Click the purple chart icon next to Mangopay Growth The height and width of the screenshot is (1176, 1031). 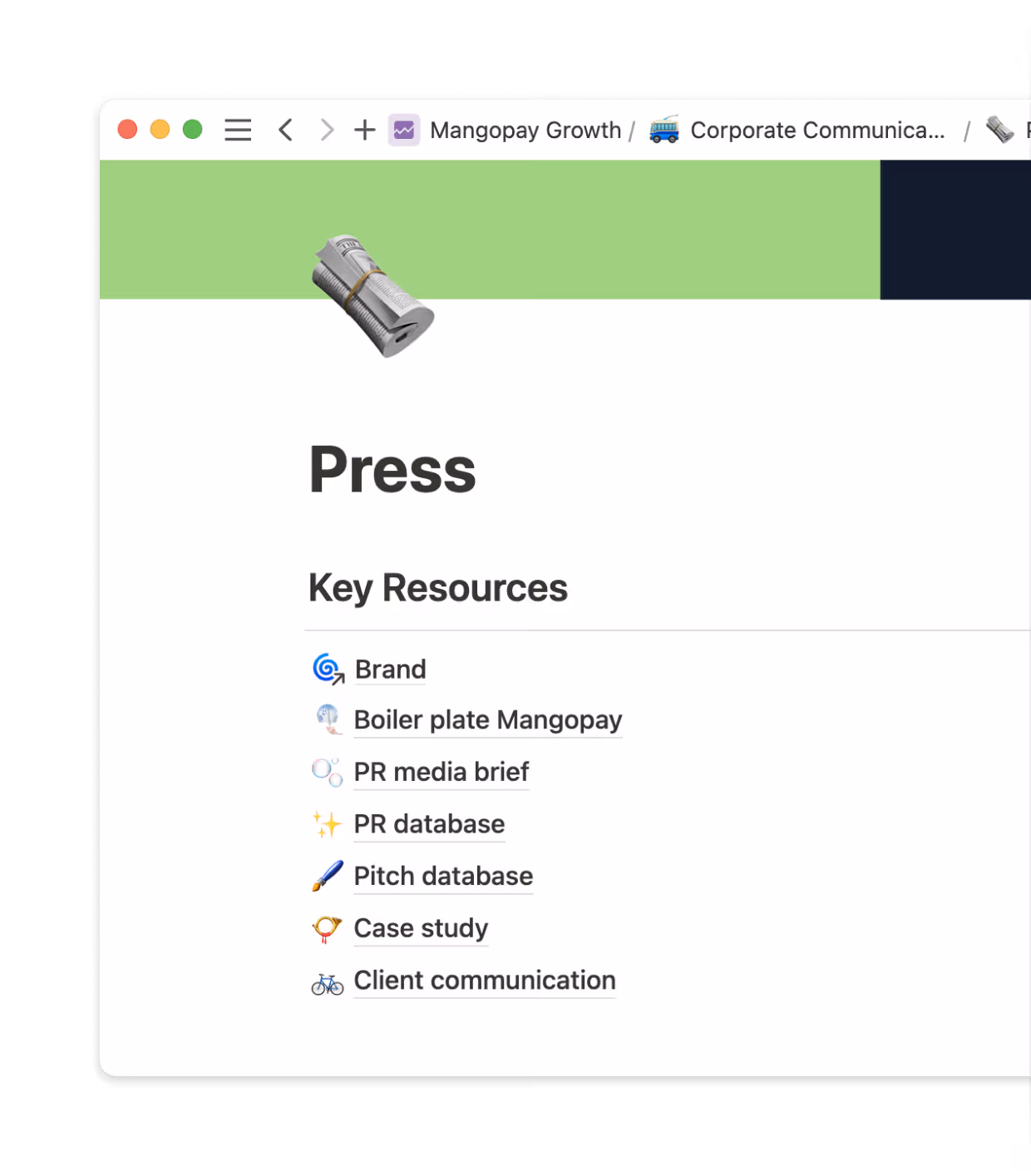point(404,130)
